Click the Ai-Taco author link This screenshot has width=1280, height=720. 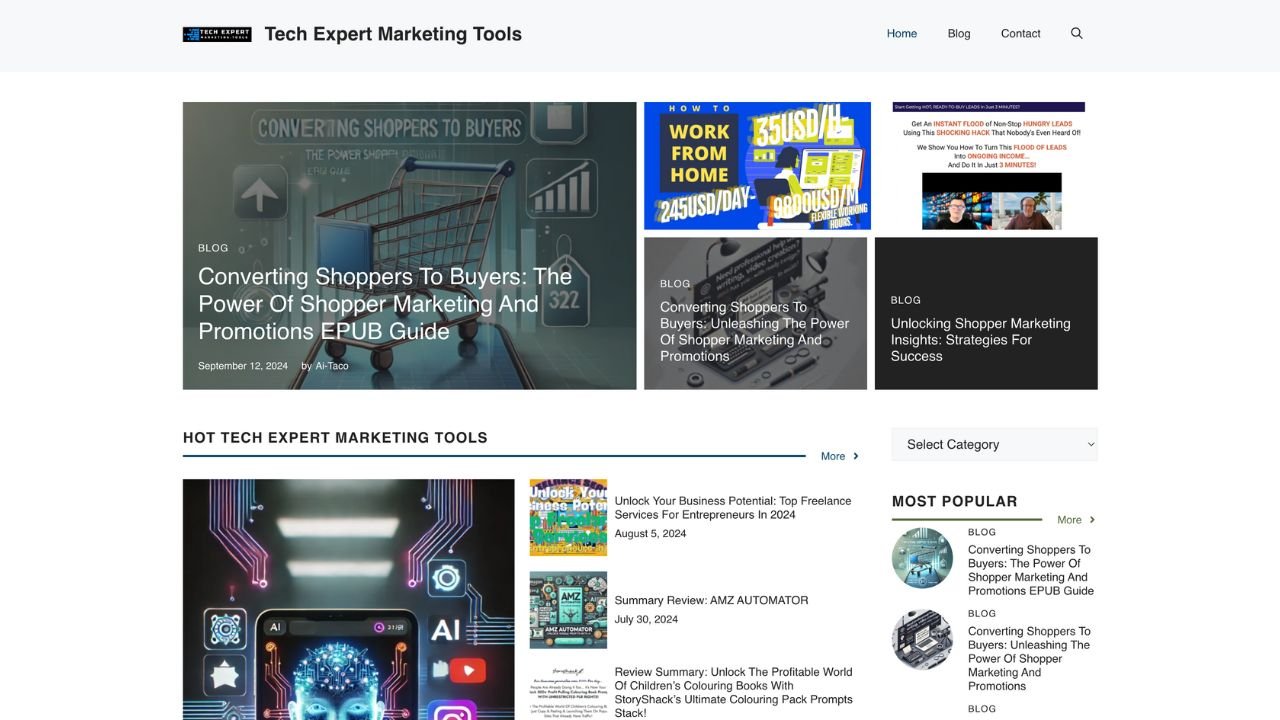[x=332, y=366]
